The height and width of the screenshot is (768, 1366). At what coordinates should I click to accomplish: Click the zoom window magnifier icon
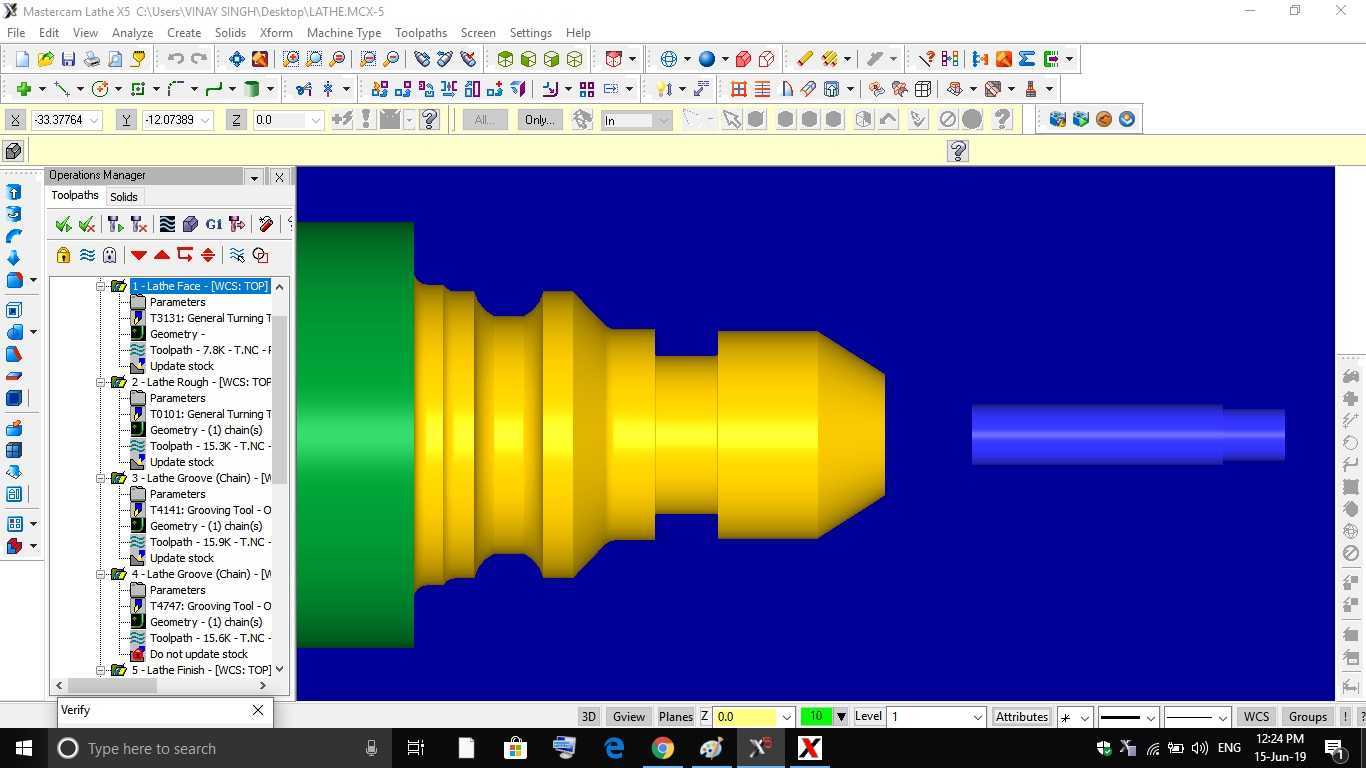click(x=291, y=59)
